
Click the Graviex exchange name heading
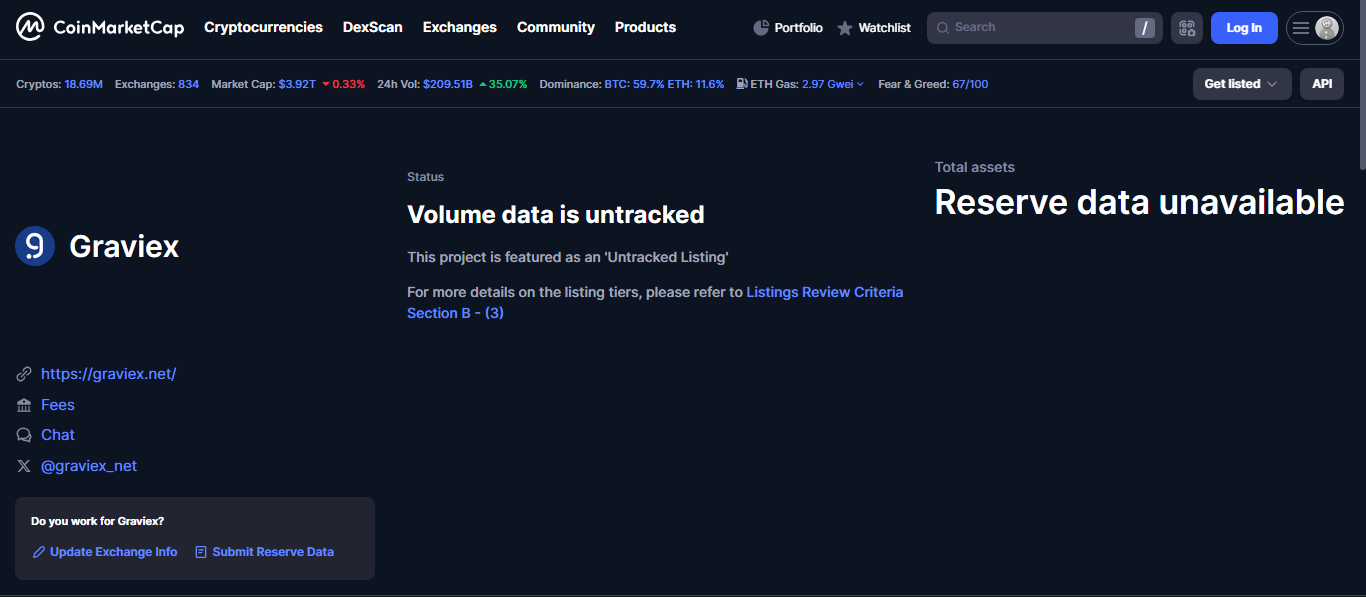124,247
